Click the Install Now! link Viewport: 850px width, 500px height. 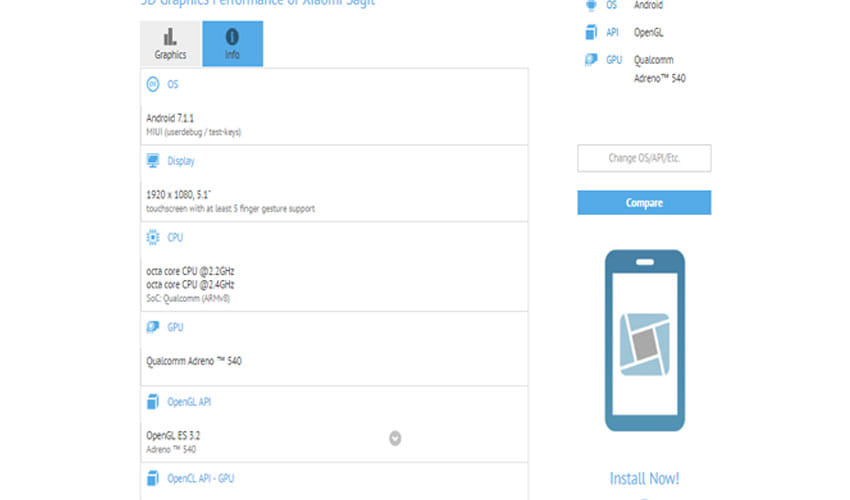644,478
